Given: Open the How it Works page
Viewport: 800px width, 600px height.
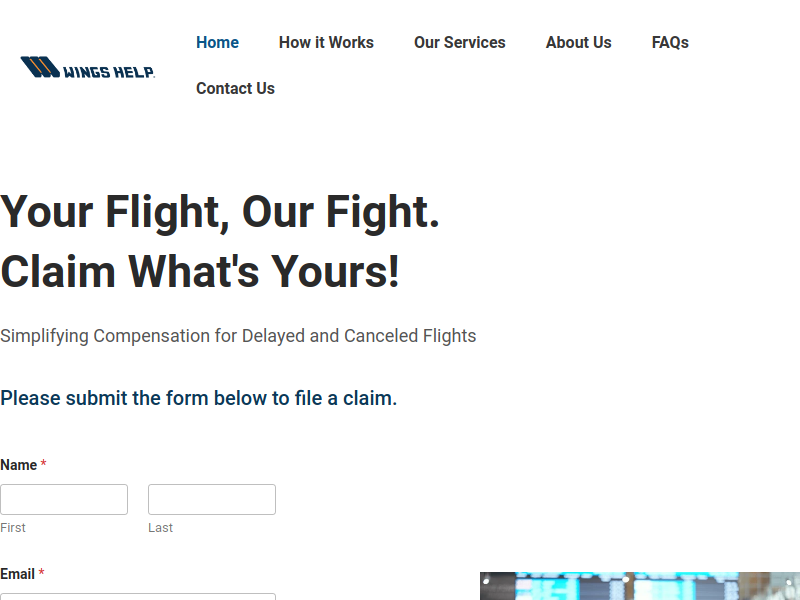Looking at the screenshot, I should [x=326, y=42].
